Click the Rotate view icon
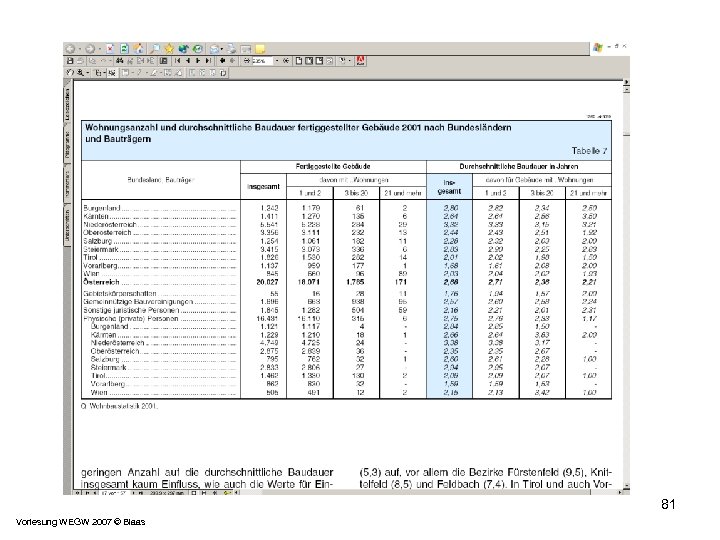This screenshot has height=540, width=720. (x=342, y=61)
